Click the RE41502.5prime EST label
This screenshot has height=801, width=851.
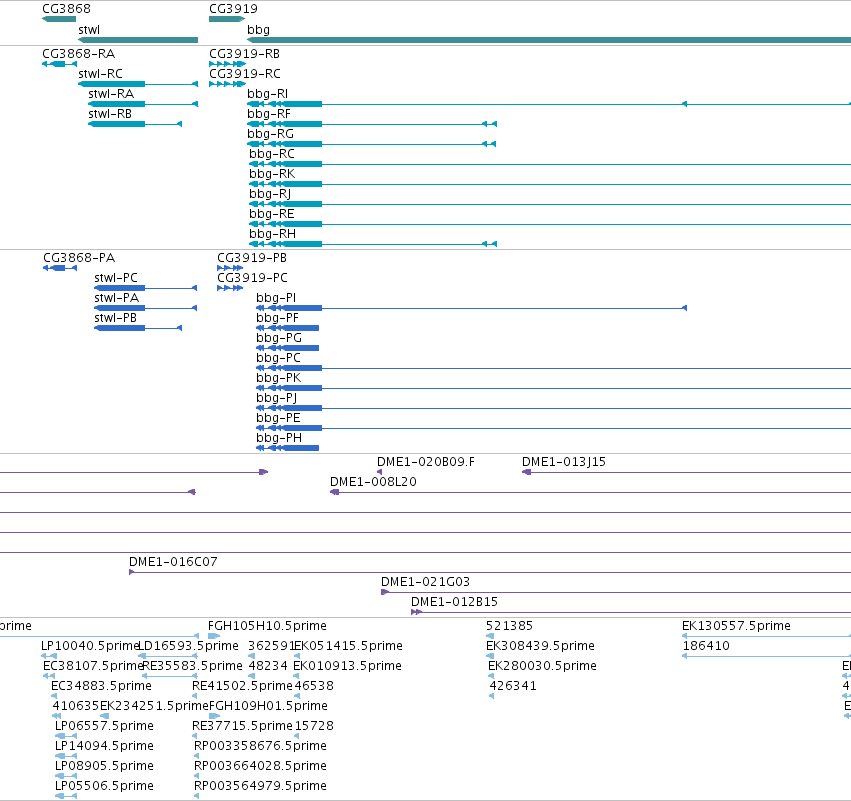click(x=243, y=686)
